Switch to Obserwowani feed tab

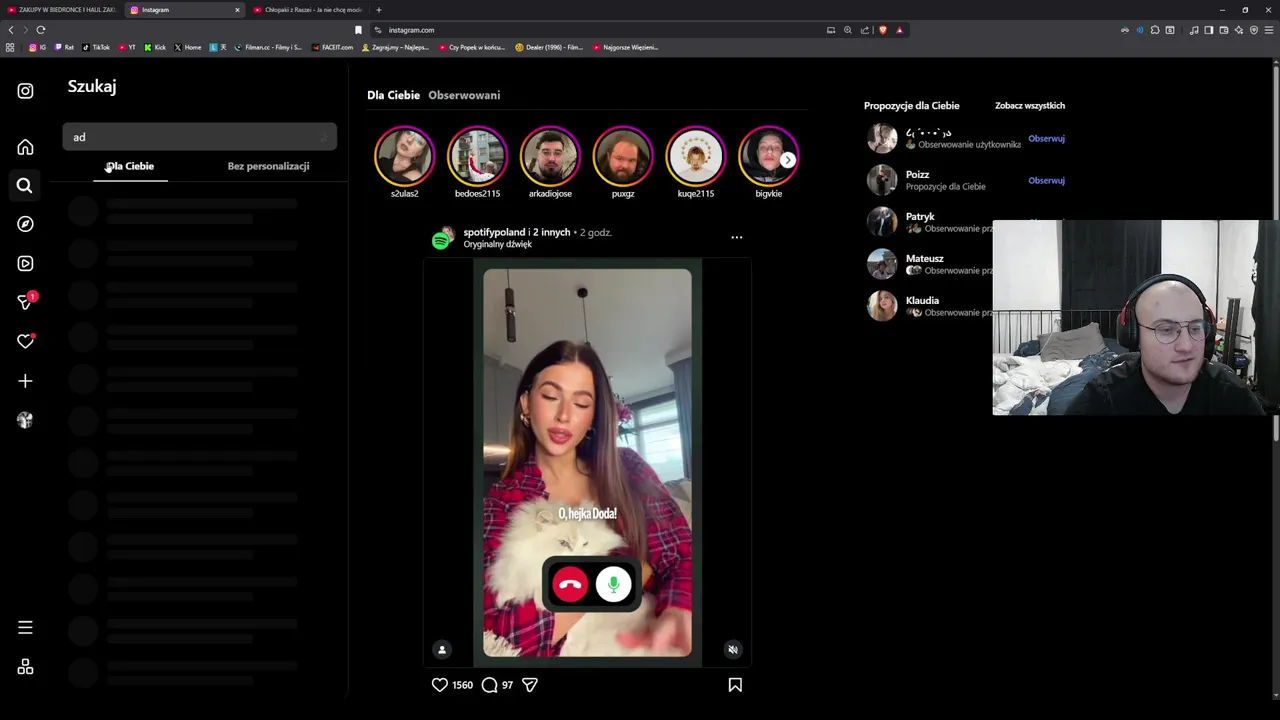tap(464, 95)
